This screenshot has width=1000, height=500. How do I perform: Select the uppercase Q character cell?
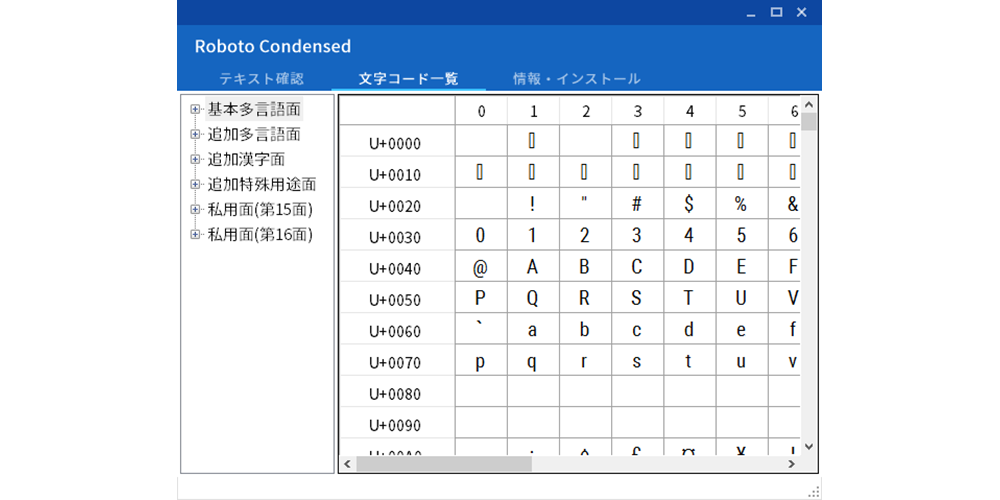click(x=534, y=298)
